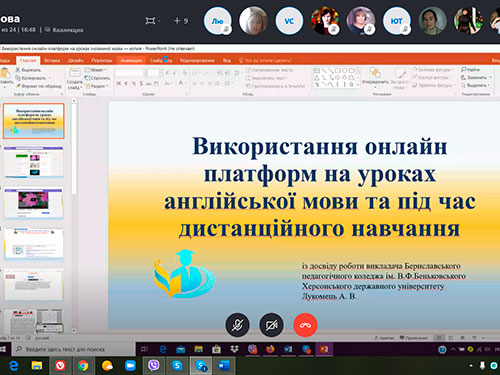
Task: Open participant 'Лю' avatar
Action: 217,21
